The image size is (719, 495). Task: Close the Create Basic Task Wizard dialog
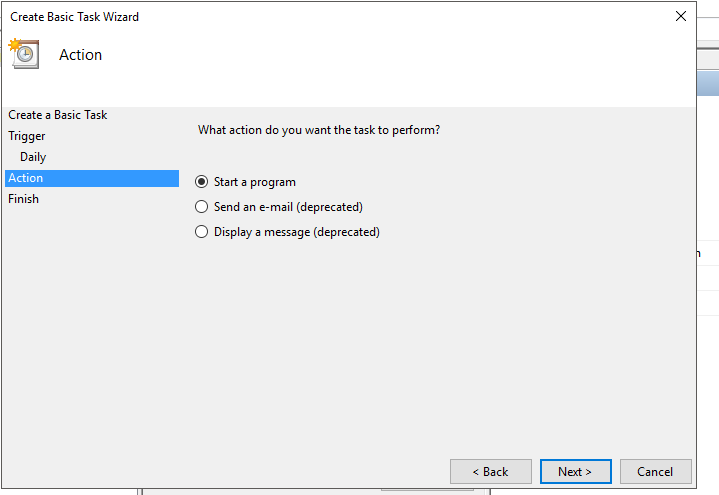click(x=680, y=17)
